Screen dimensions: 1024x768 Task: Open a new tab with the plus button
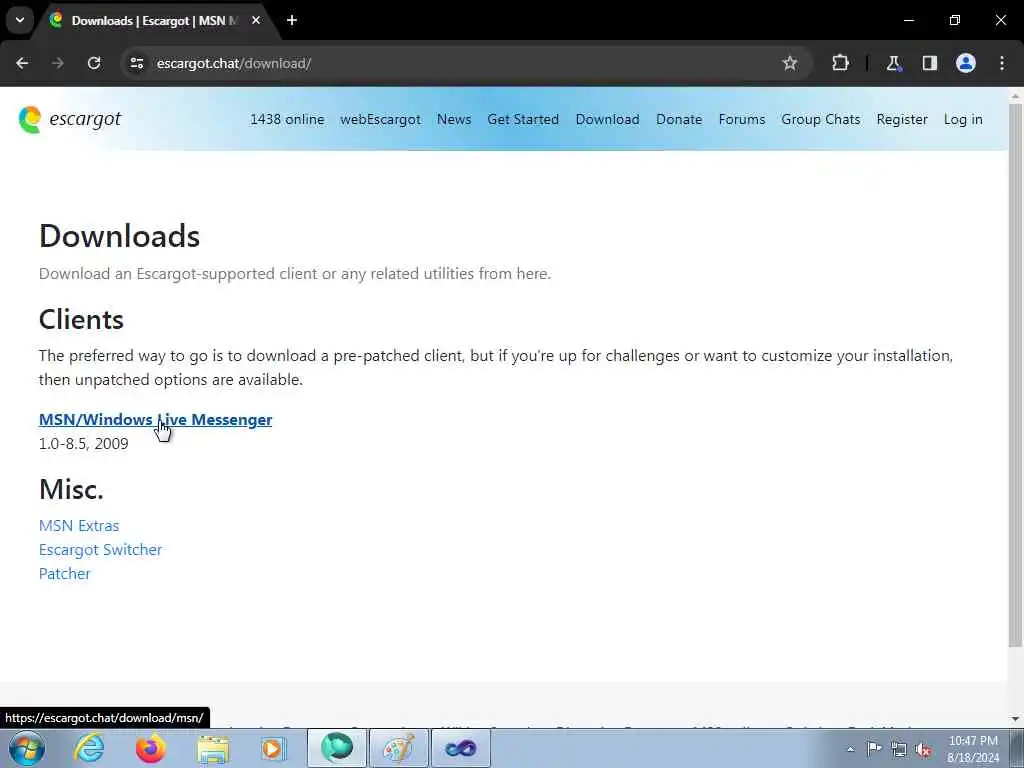click(x=292, y=20)
